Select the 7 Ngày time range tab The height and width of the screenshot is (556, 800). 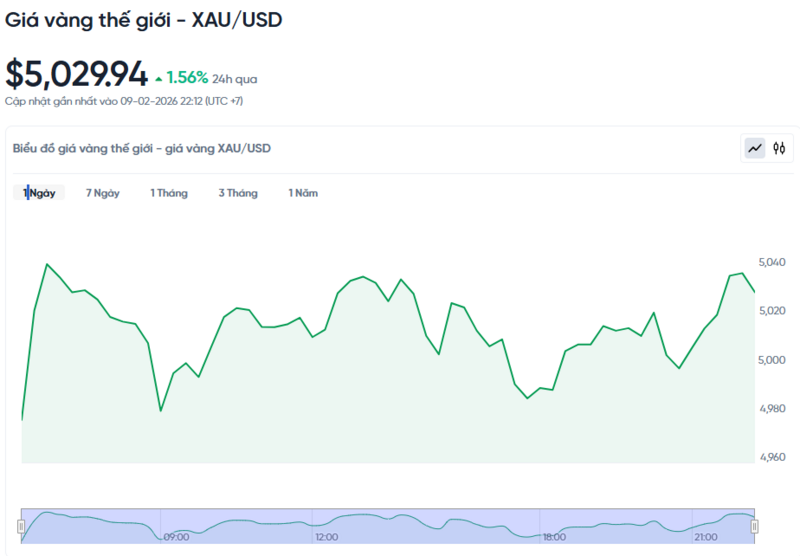(103, 193)
